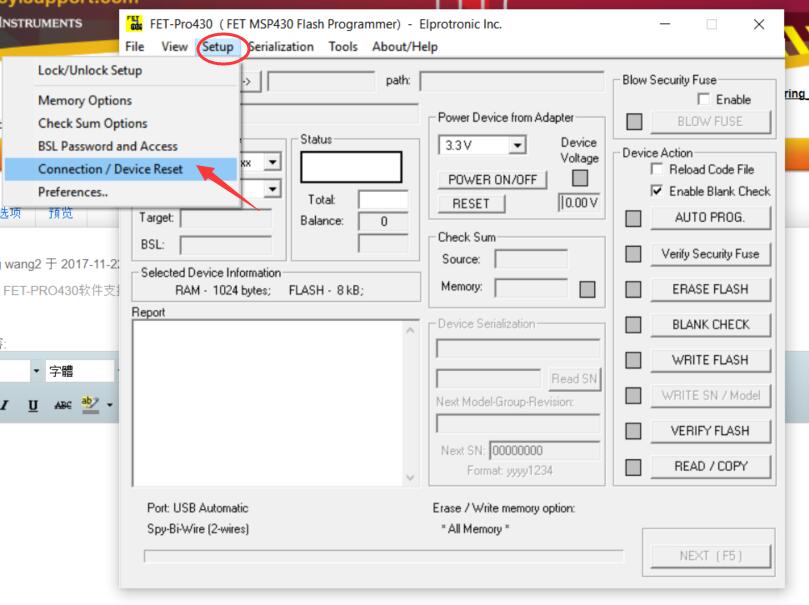Click the Target field
The image size is (809, 605).
coord(225,219)
